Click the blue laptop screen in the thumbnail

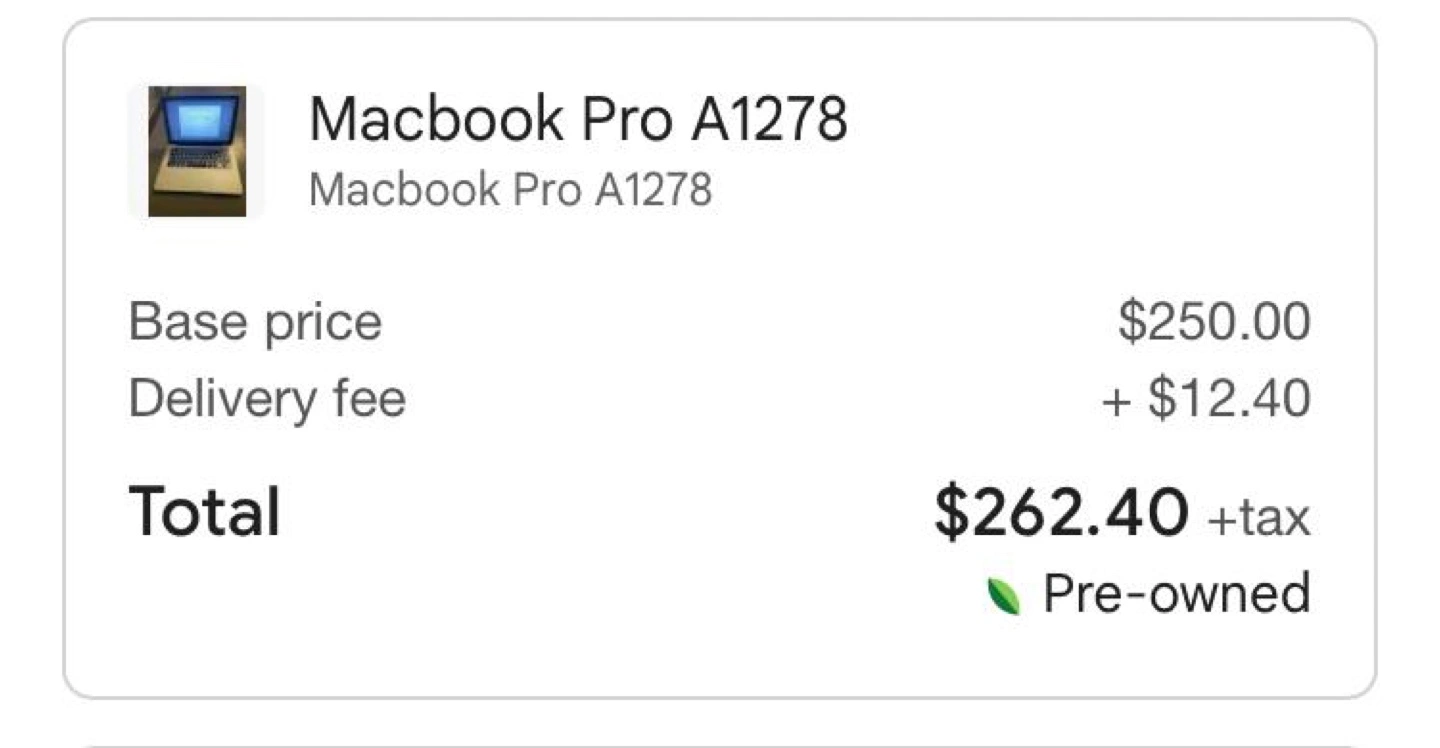coord(201,119)
